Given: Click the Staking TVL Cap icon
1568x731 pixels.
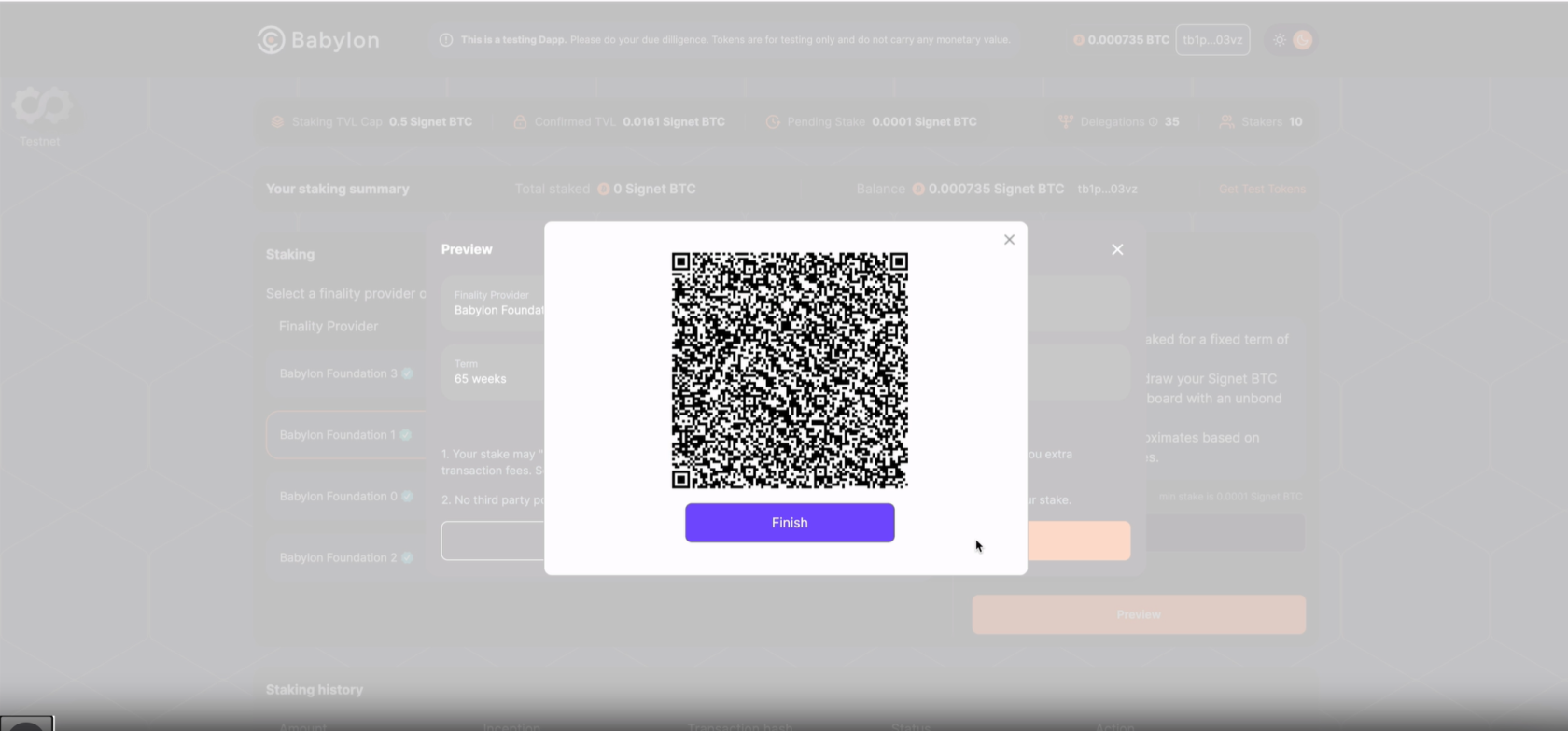Looking at the screenshot, I should coord(277,122).
